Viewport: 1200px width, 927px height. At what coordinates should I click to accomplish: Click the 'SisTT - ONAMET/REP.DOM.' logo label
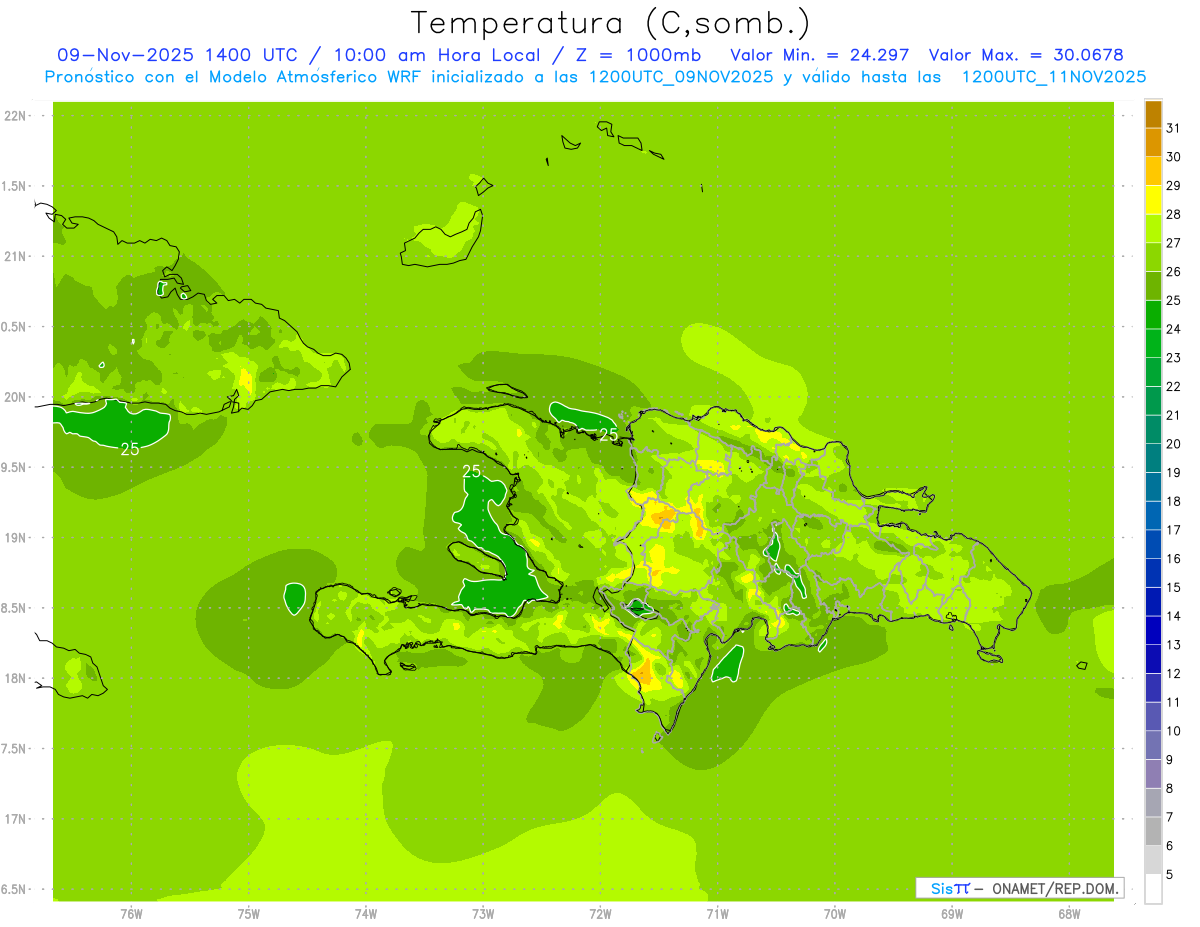(1020, 888)
